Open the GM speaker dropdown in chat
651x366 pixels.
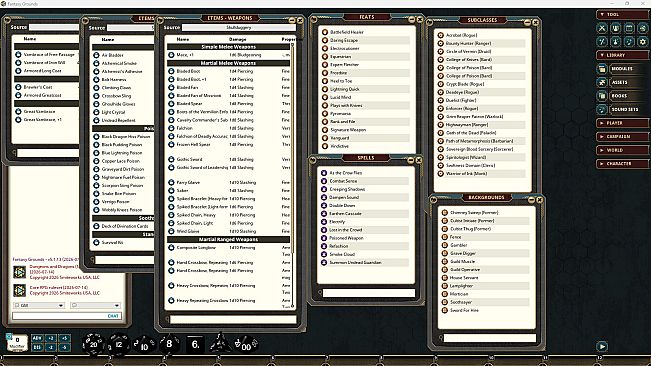[39, 305]
